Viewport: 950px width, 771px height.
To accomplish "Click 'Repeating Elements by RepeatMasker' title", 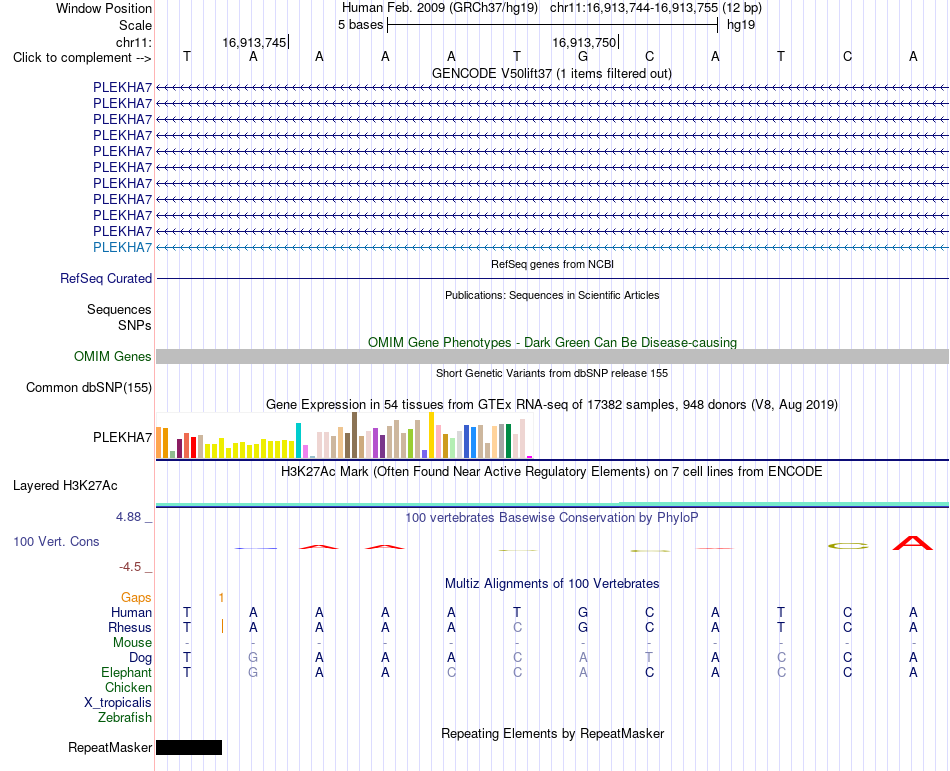I will (x=552, y=734).
